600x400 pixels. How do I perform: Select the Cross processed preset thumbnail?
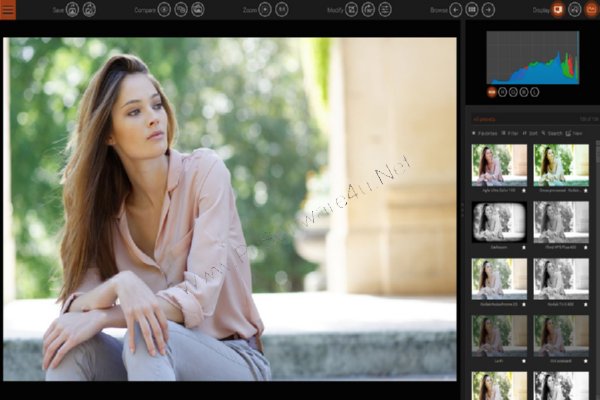[x=561, y=165]
